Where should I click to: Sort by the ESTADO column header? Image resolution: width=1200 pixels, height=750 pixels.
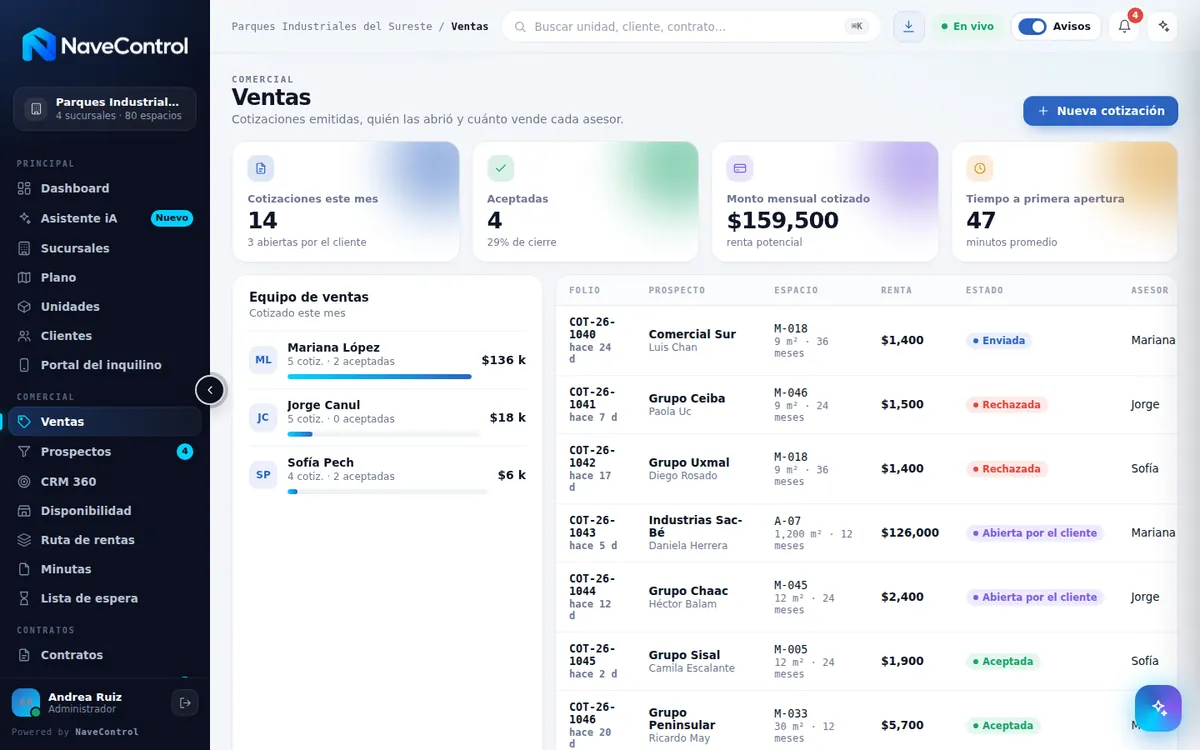984,290
